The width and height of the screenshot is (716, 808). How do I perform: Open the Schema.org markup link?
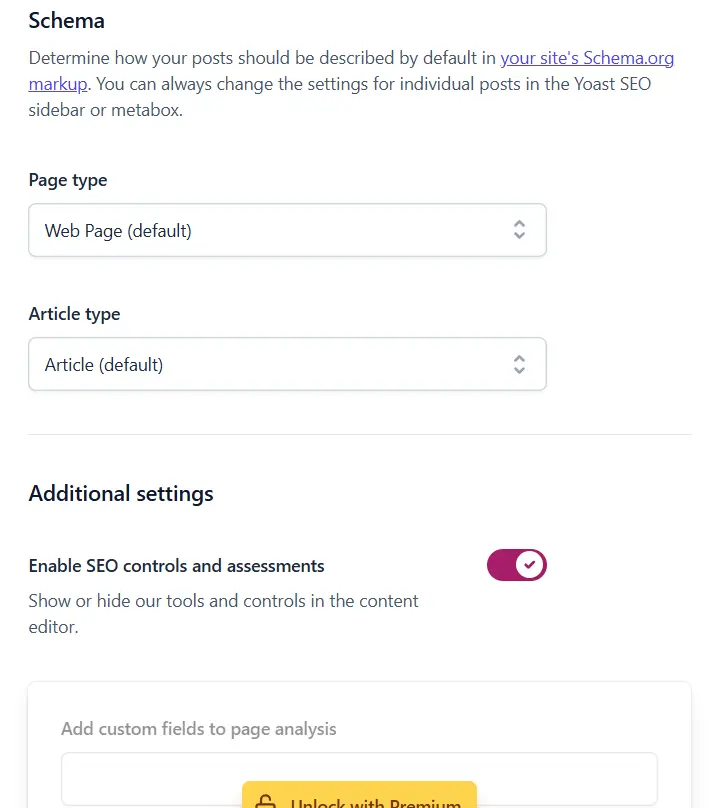coord(586,58)
